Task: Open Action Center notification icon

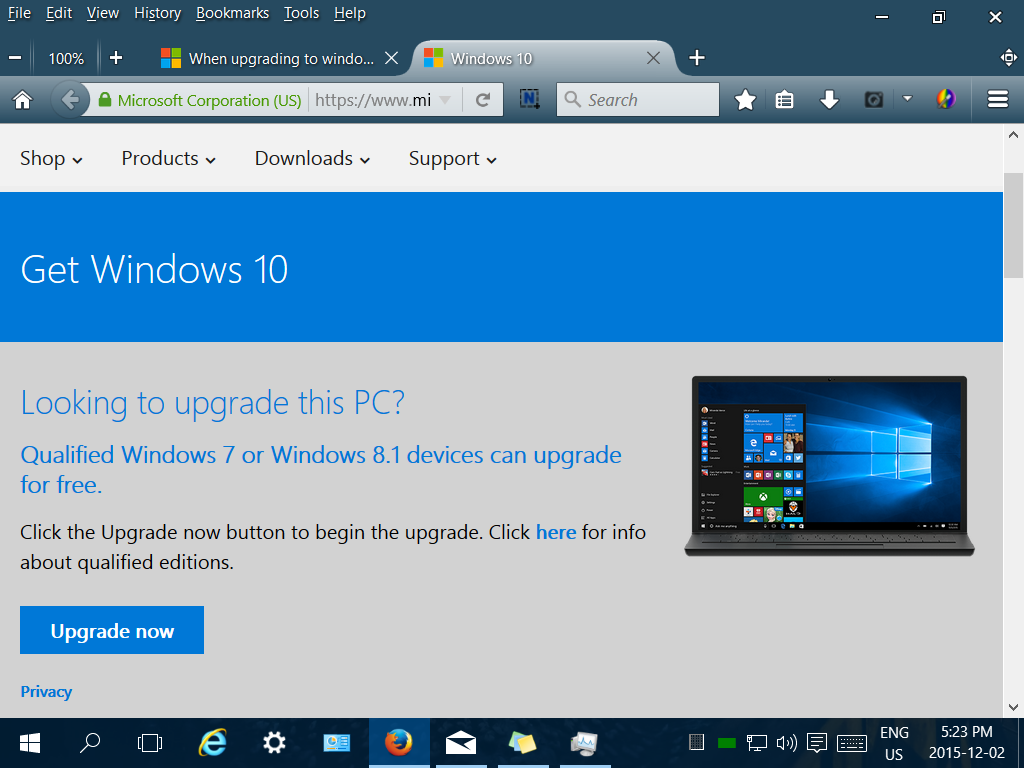Action: [x=816, y=743]
